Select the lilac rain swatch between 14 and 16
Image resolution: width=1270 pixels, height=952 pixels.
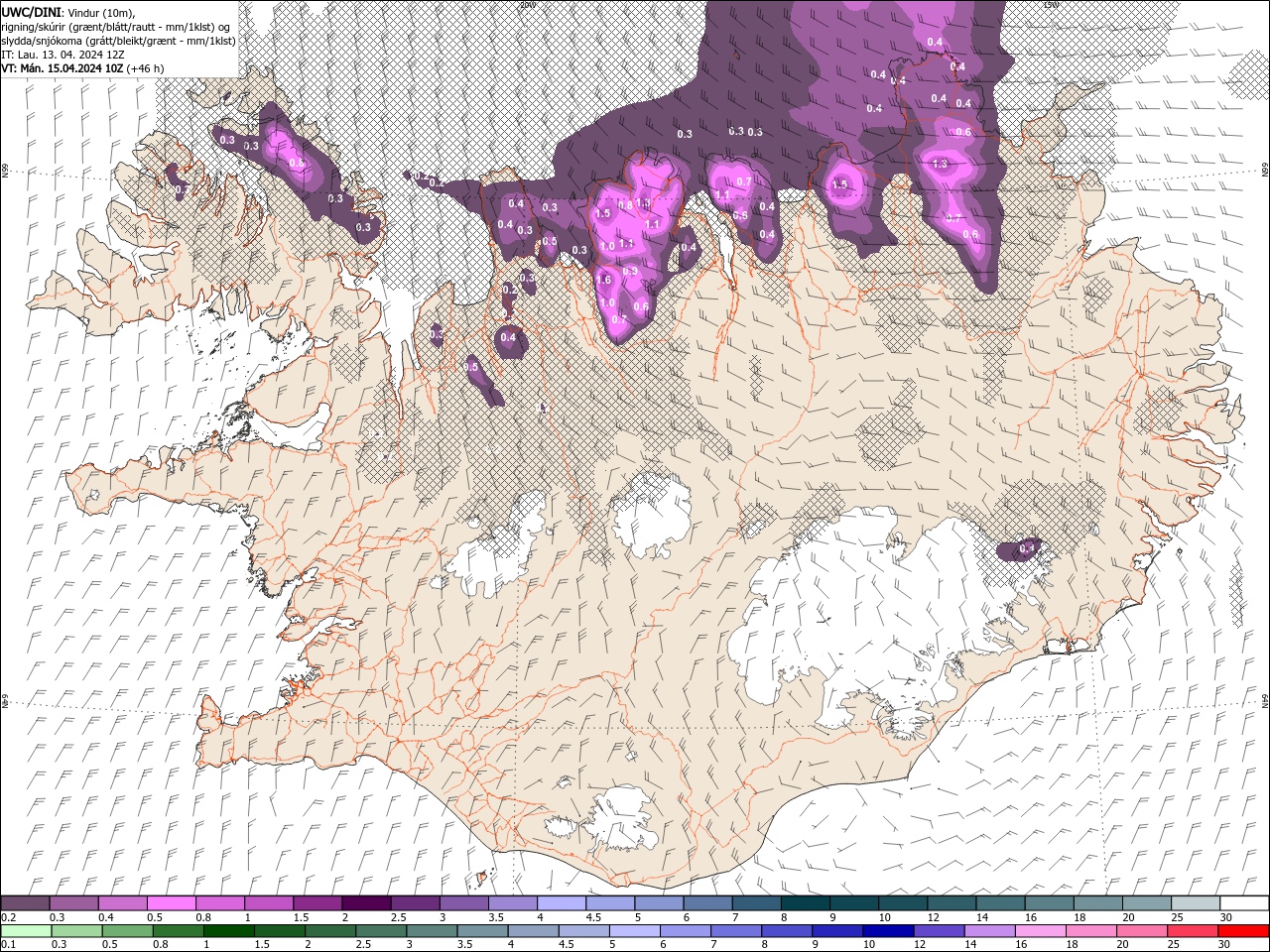pyautogui.click(x=988, y=931)
